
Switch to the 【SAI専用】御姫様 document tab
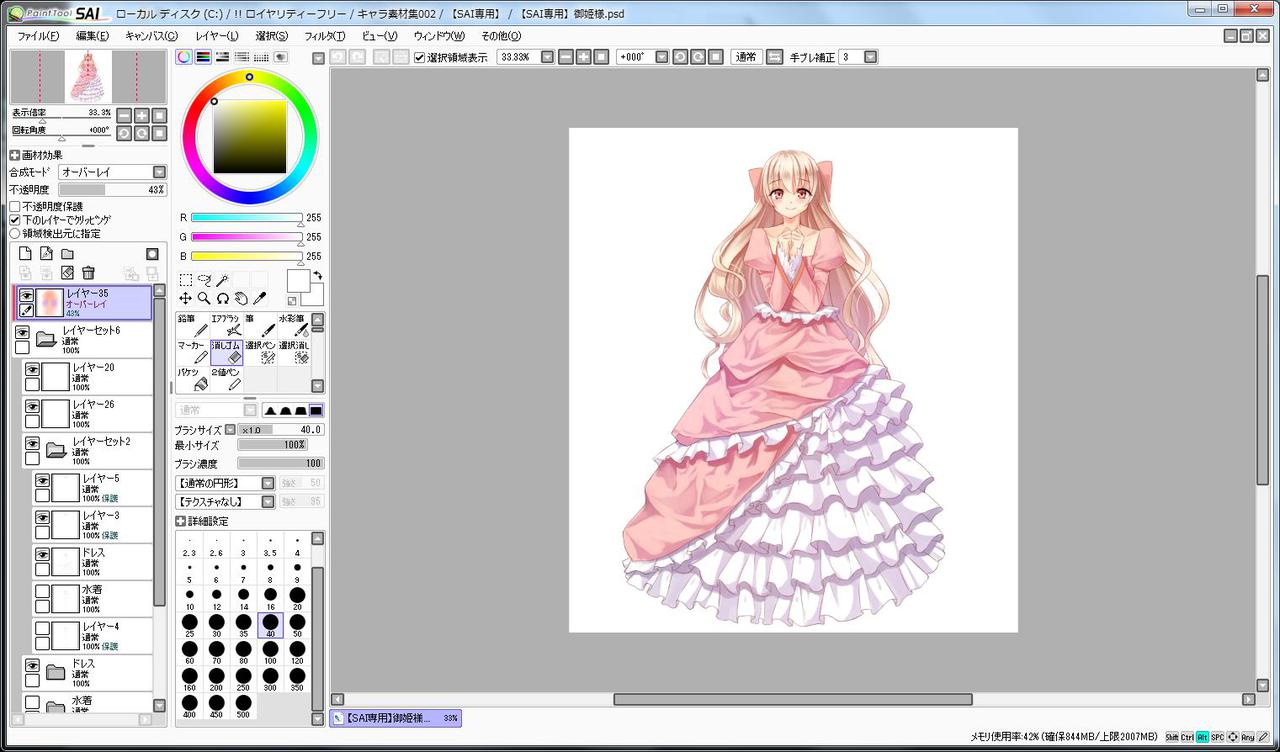tap(396, 718)
